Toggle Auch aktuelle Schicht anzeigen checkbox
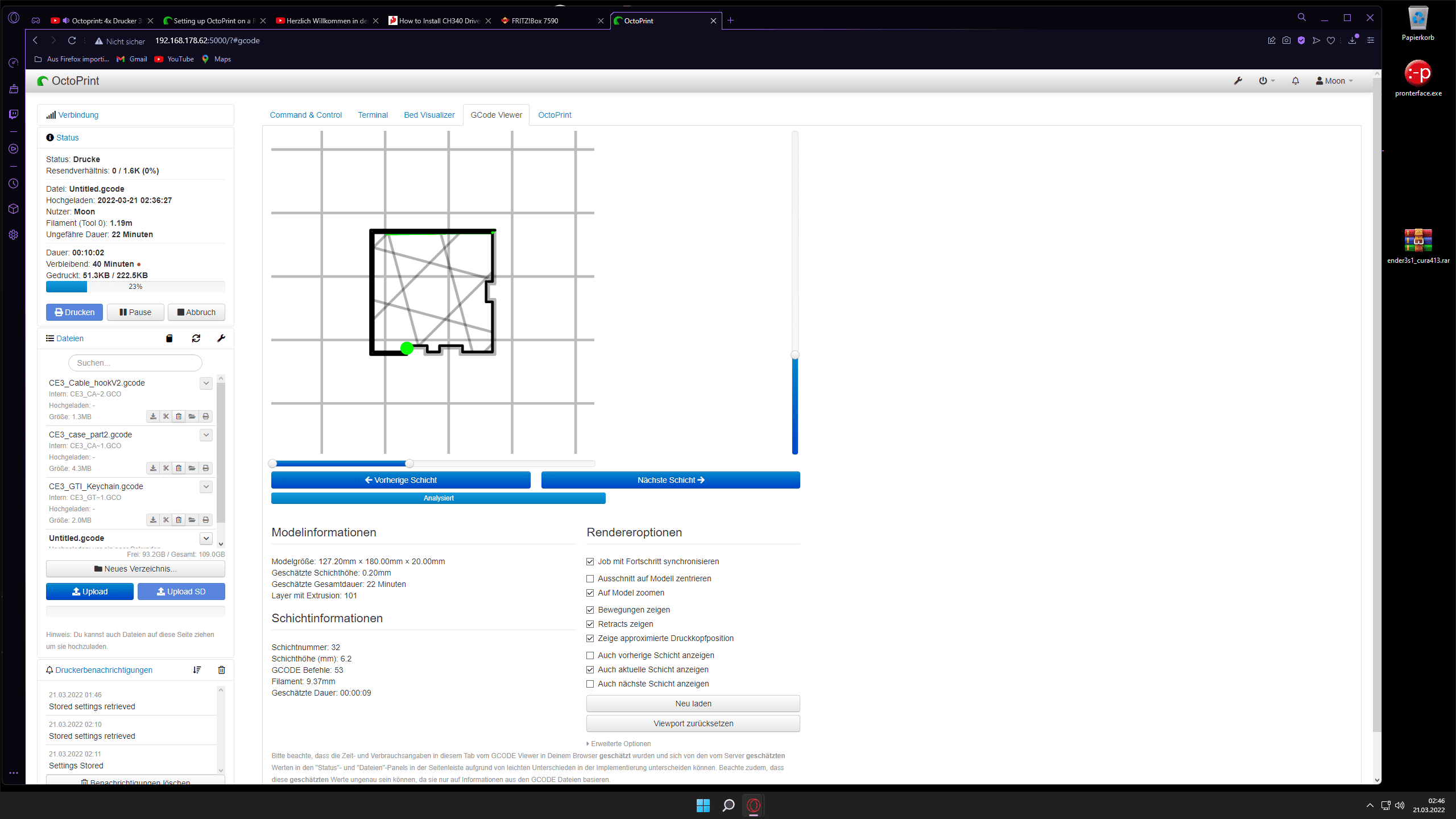 590,669
